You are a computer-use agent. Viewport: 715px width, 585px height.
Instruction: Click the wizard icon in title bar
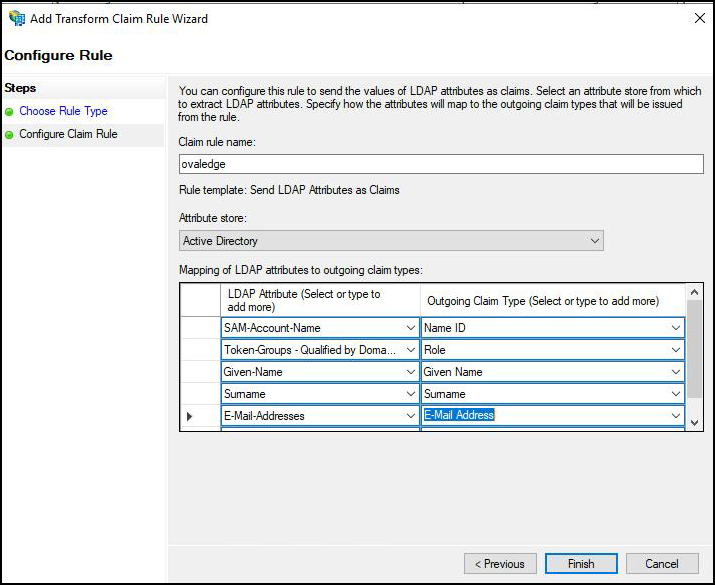coord(16,18)
